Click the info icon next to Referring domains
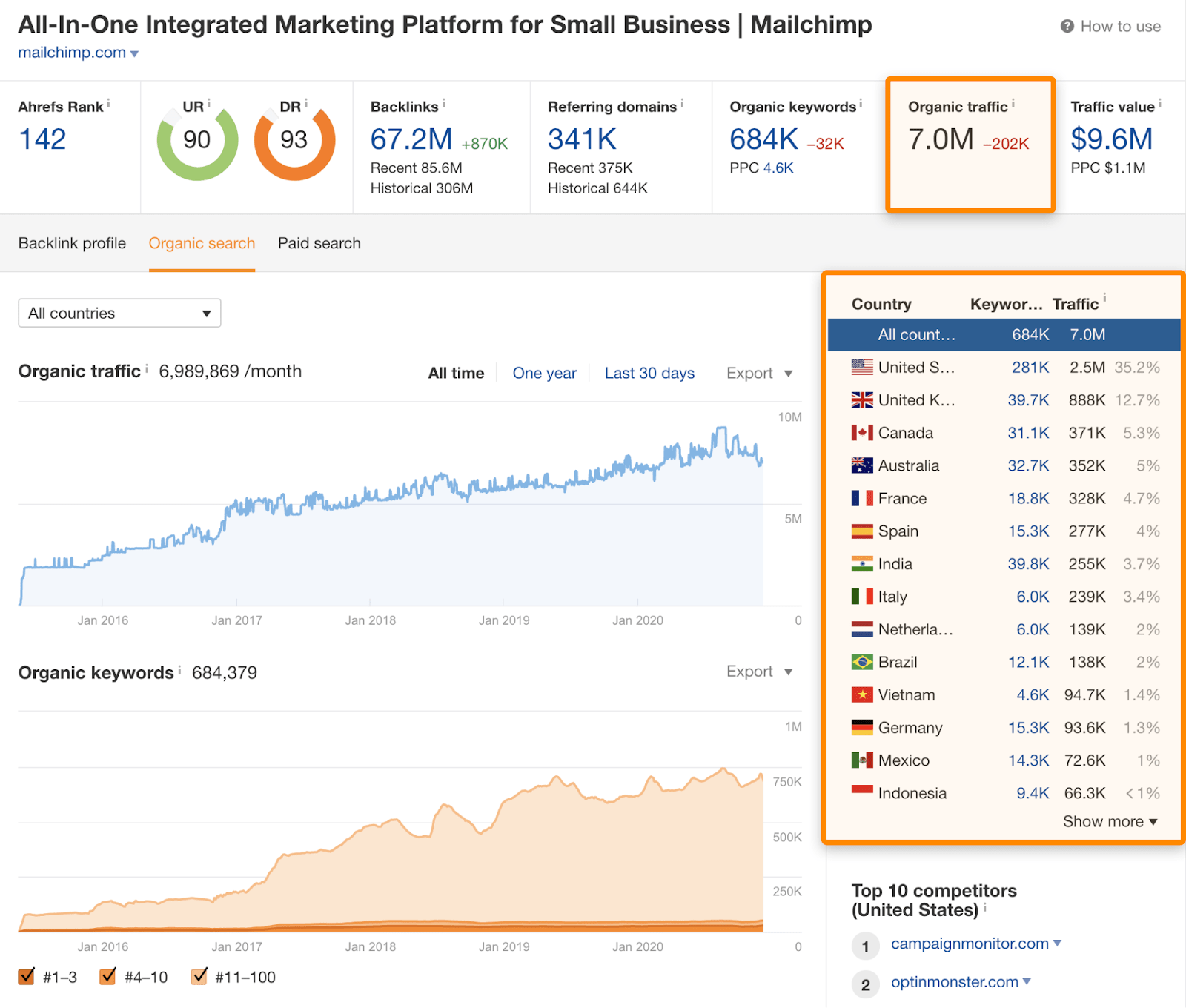Image resolution: width=1186 pixels, height=1008 pixels. pyautogui.click(x=682, y=104)
